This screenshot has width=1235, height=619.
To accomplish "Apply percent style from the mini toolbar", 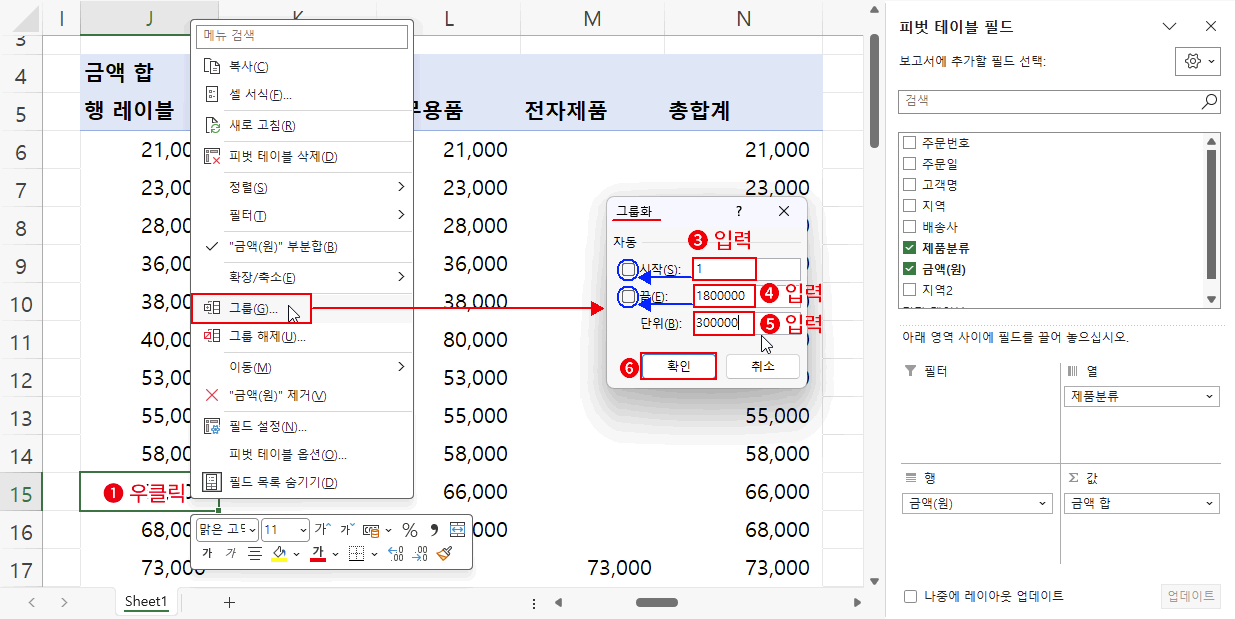I will point(410,531).
